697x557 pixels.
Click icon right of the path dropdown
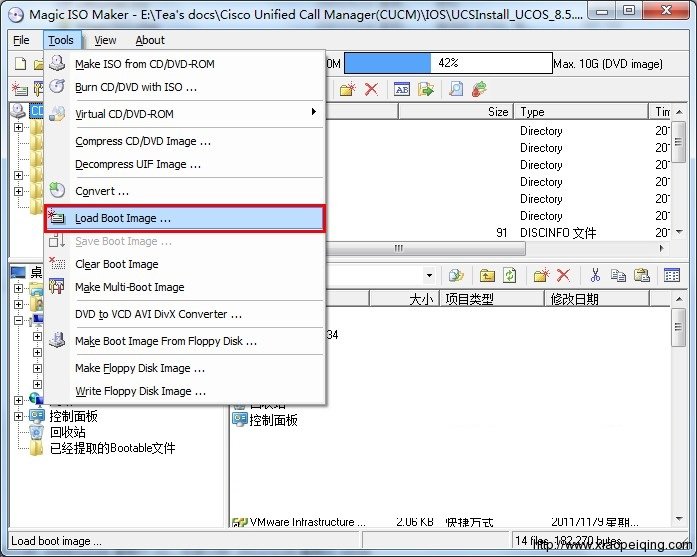tap(456, 276)
